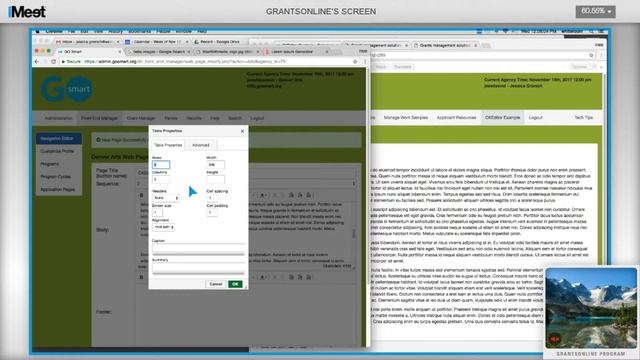Screen dimensions: 640x360
Task: Open Bookmarks in macOS menu bar
Action: 140,31
